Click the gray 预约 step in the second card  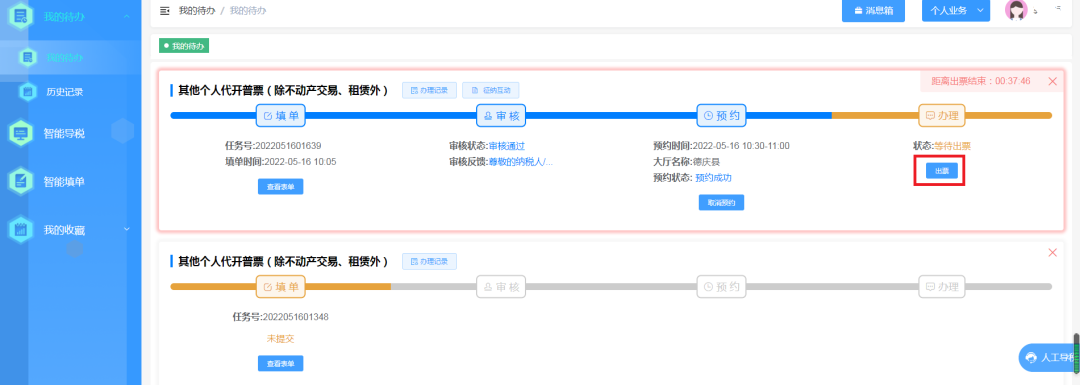(721, 287)
